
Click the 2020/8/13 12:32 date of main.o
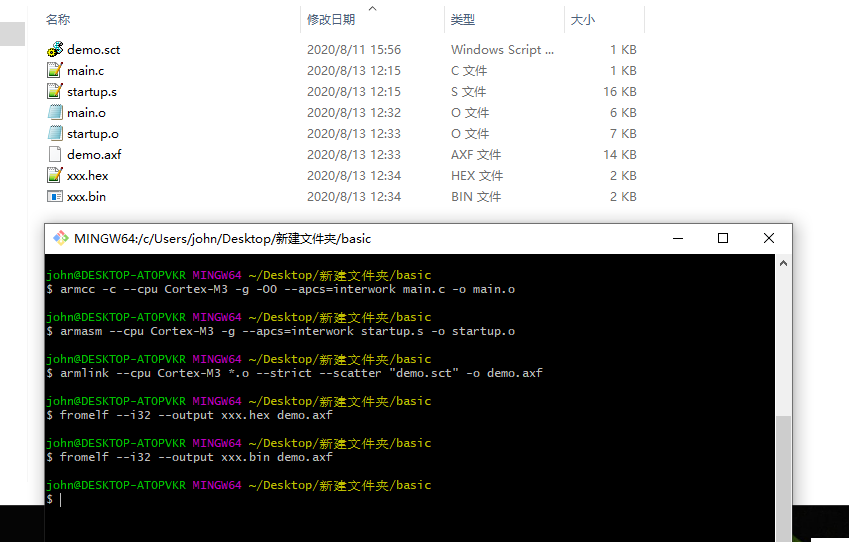coord(354,113)
